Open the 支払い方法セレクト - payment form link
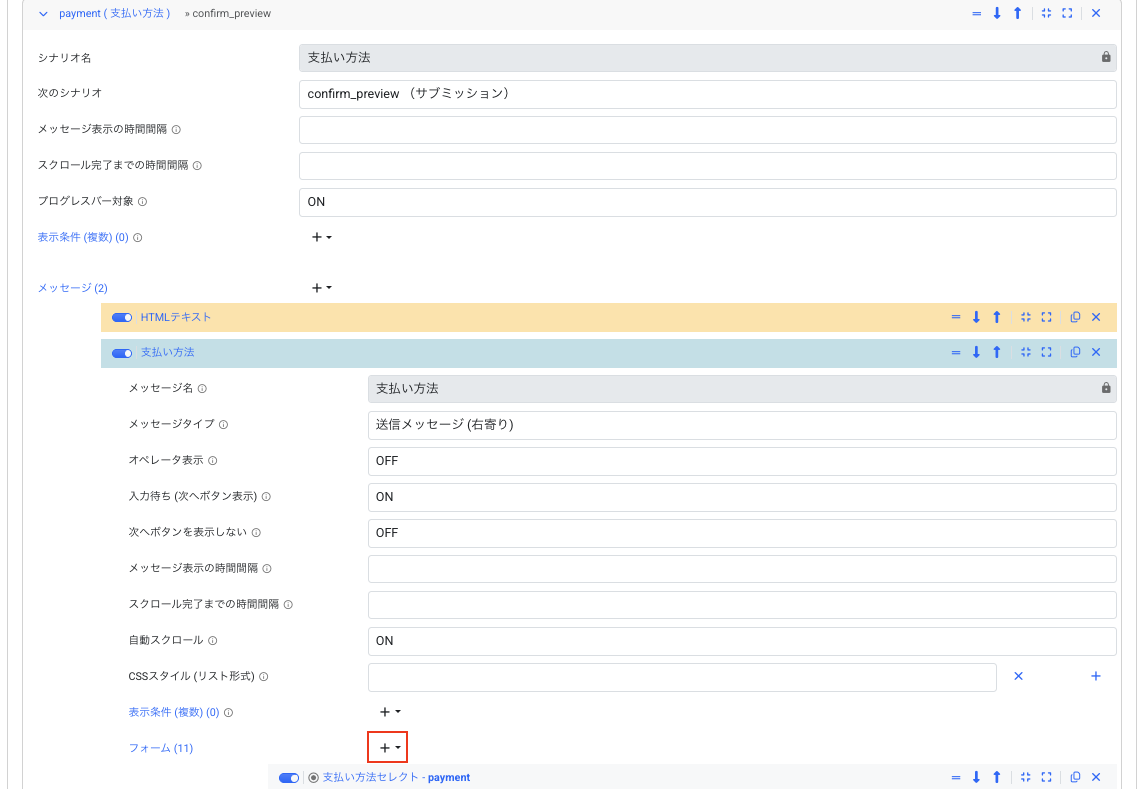This screenshot has height=789, width=1145. click(397, 777)
